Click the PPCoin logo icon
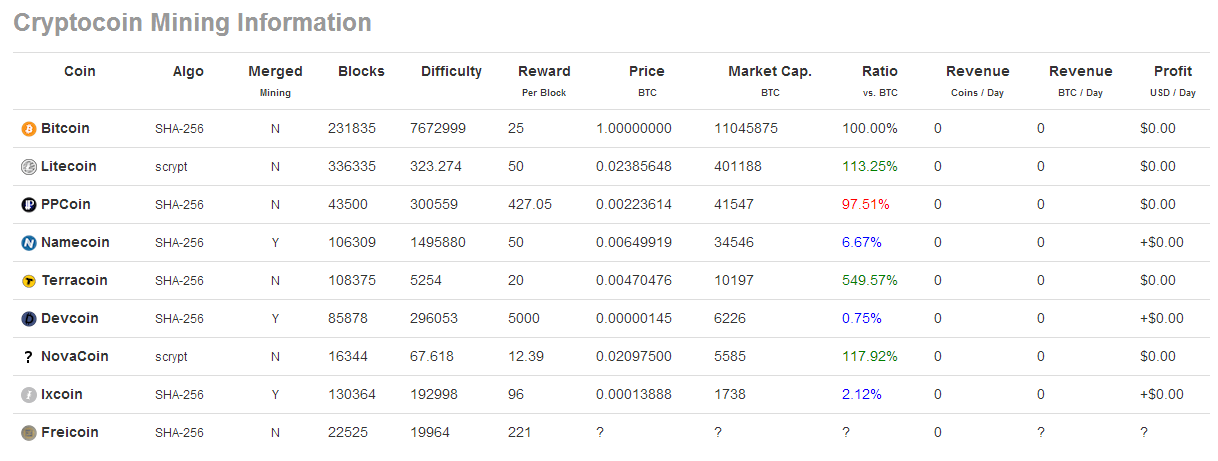1218x461 pixels. tap(28, 205)
